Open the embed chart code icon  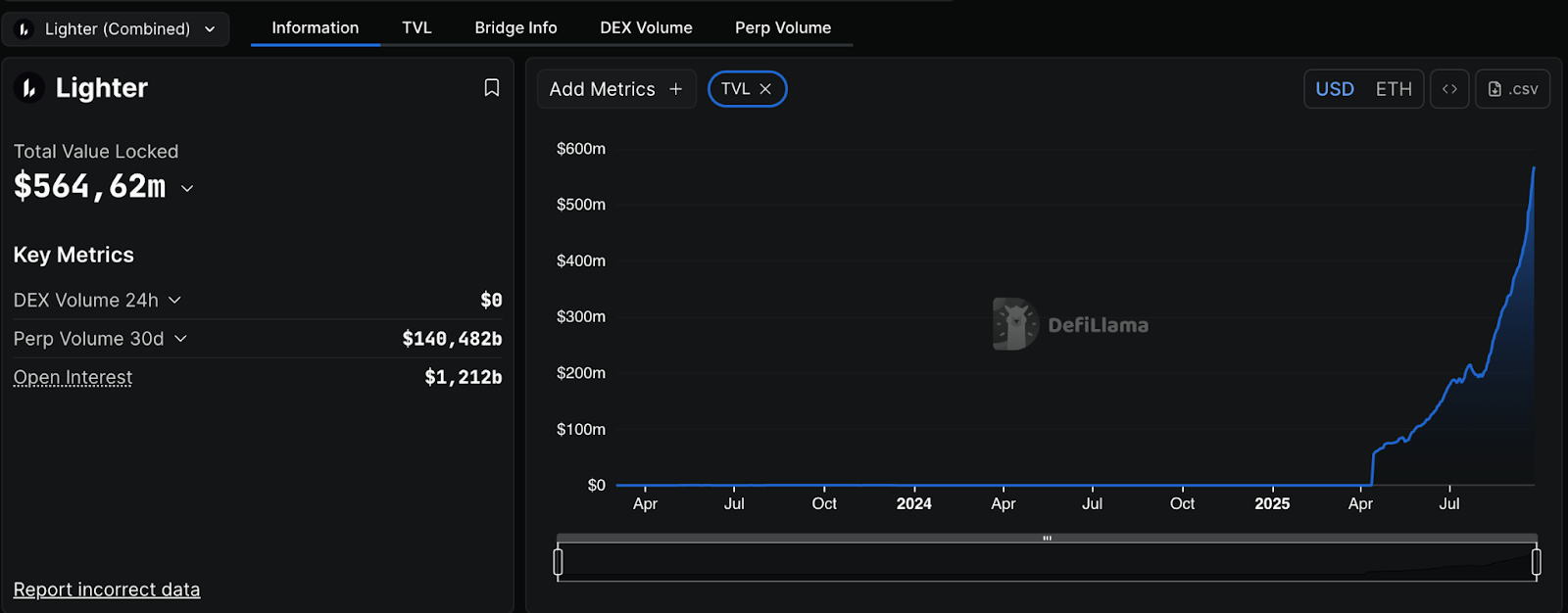[1449, 89]
